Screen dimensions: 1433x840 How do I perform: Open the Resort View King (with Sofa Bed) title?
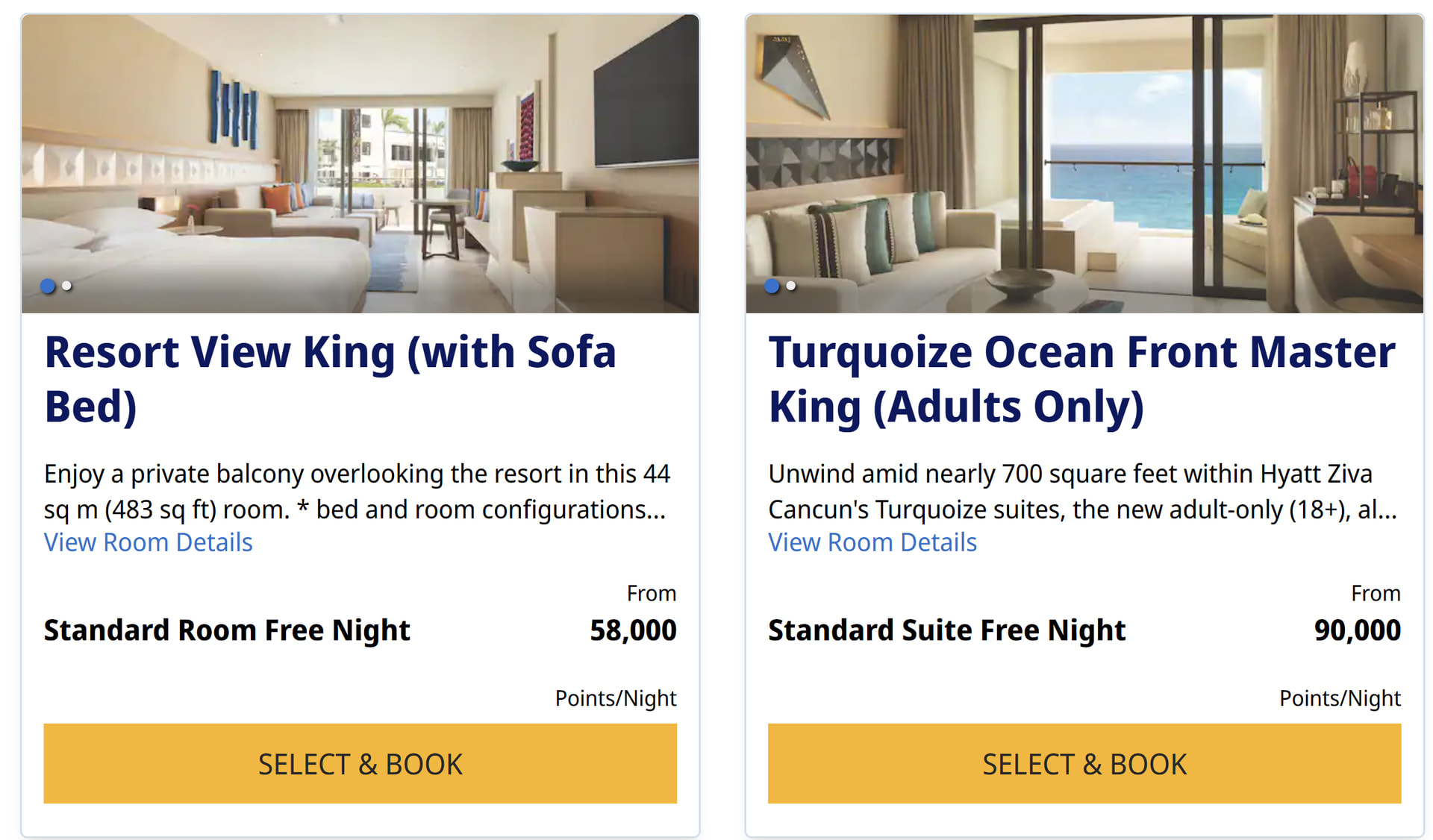pos(330,379)
